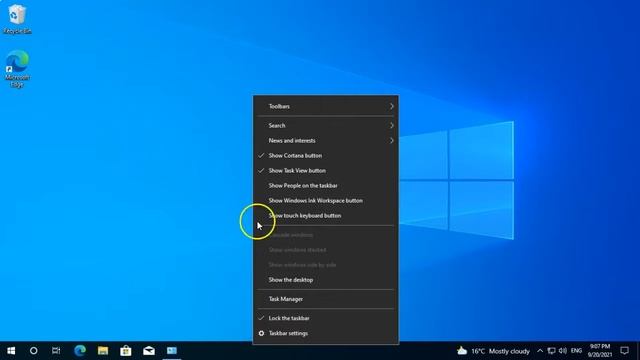
Task: Open the volume control tray icon
Action: (x=563, y=351)
